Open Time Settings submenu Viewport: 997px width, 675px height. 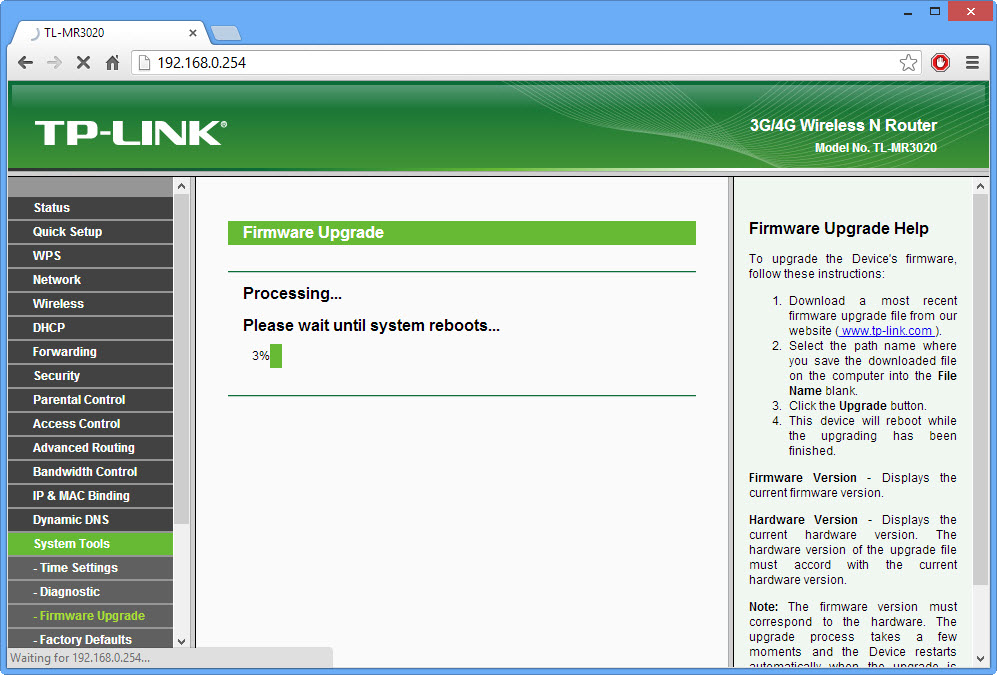point(90,568)
